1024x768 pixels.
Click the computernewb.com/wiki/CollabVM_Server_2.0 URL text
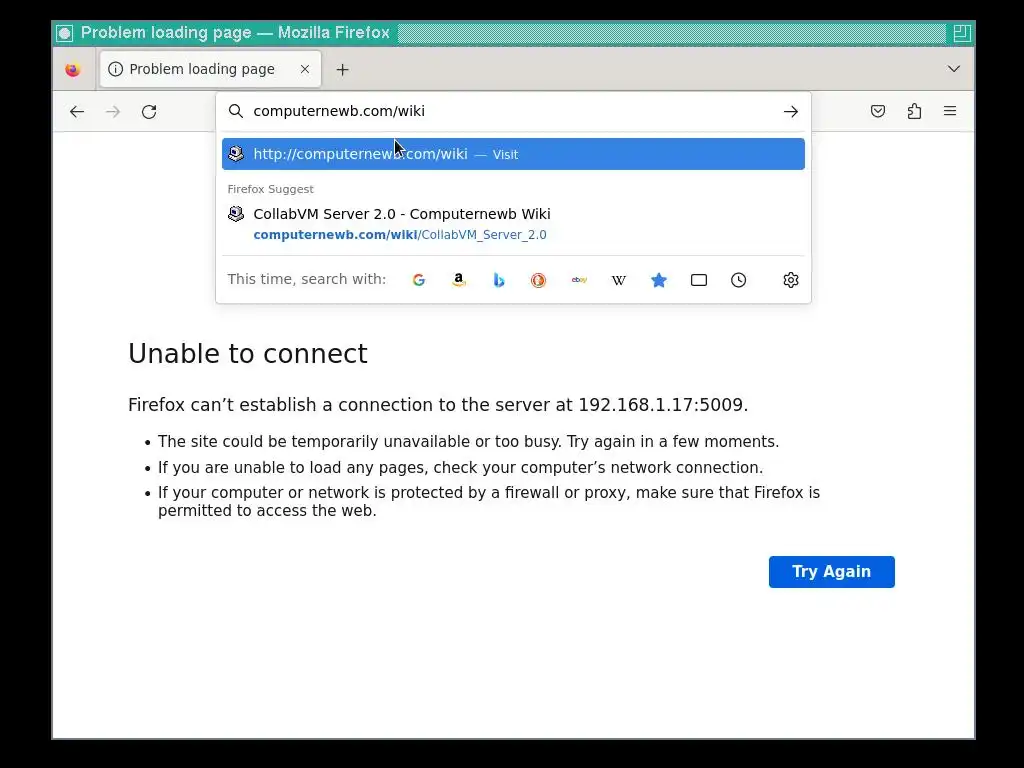pos(400,235)
